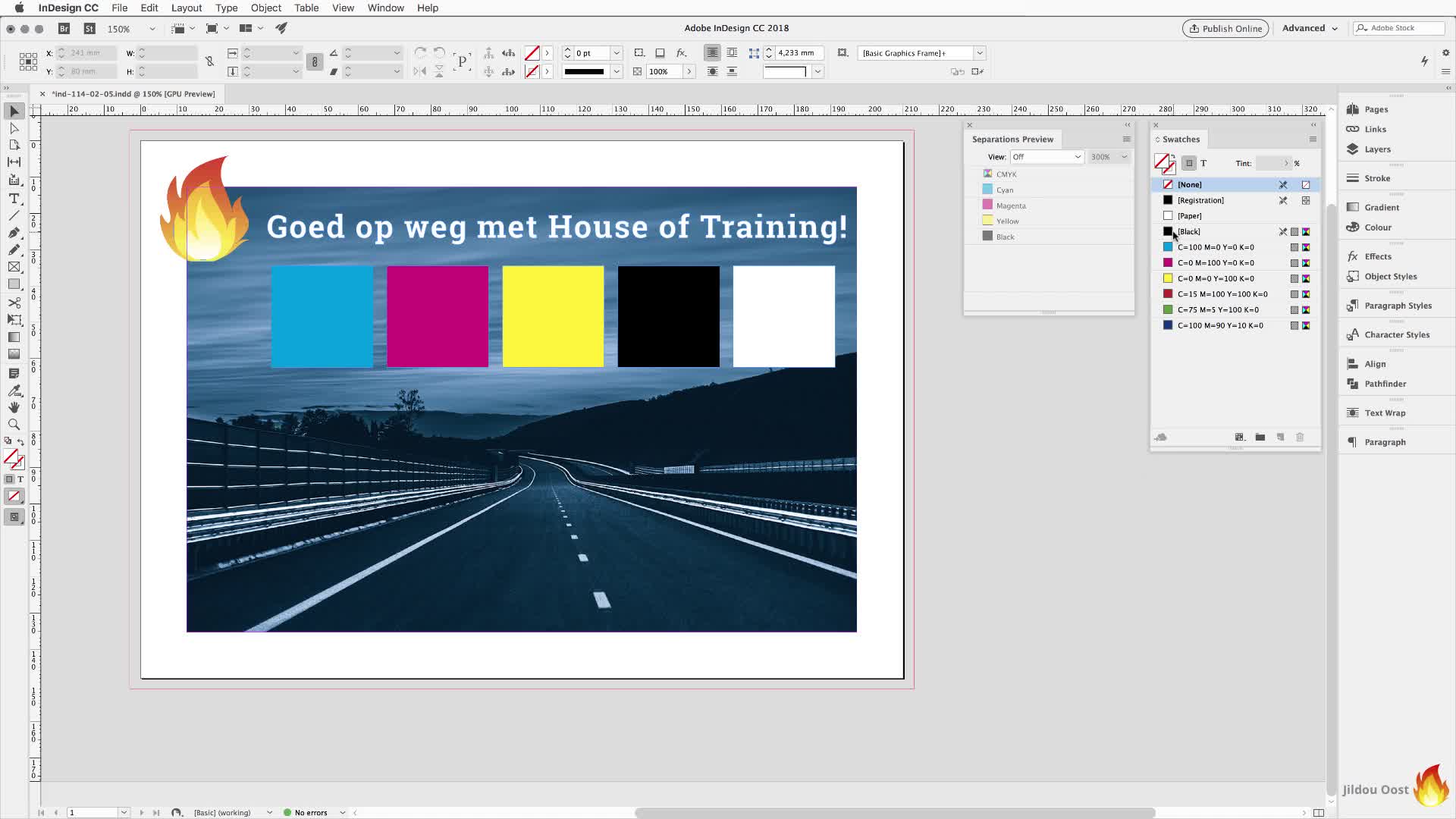Open the Object Styles panel
This screenshot has height=819, width=1456.
click(x=1390, y=277)
